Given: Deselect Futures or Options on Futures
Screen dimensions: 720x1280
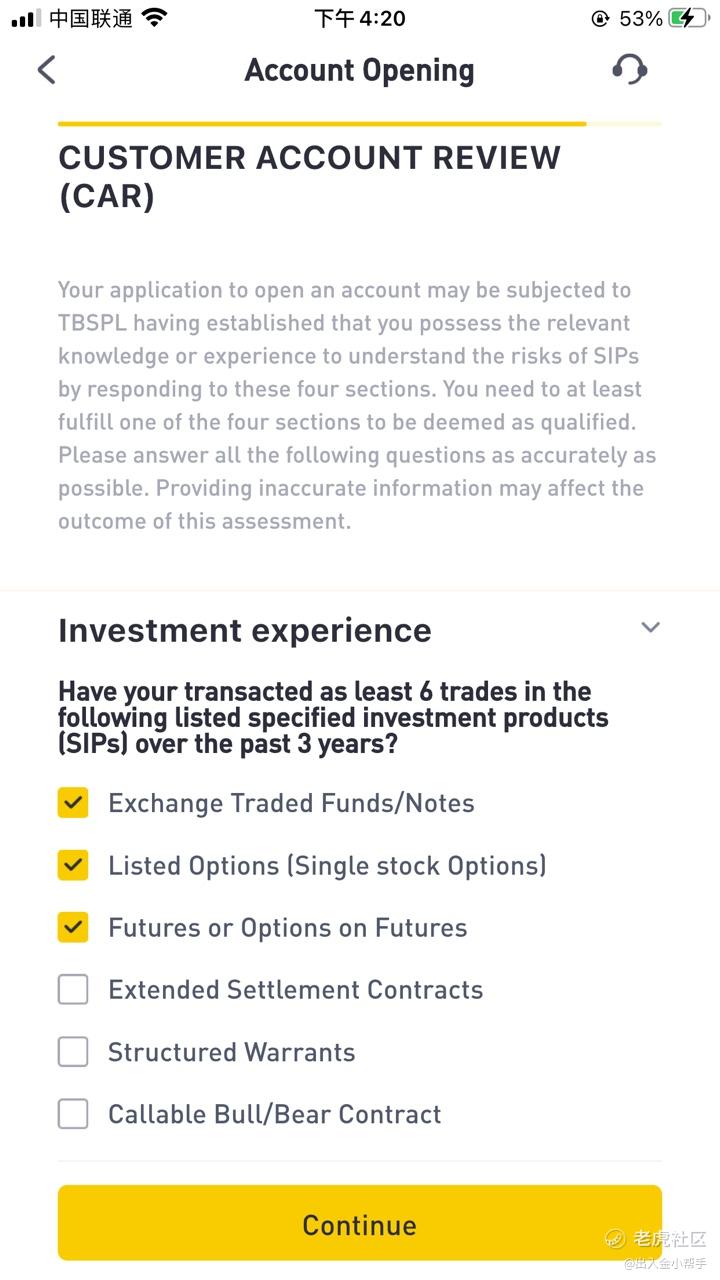Looking at the screenshot, I should pyautogui.click(x=73, y=928).
